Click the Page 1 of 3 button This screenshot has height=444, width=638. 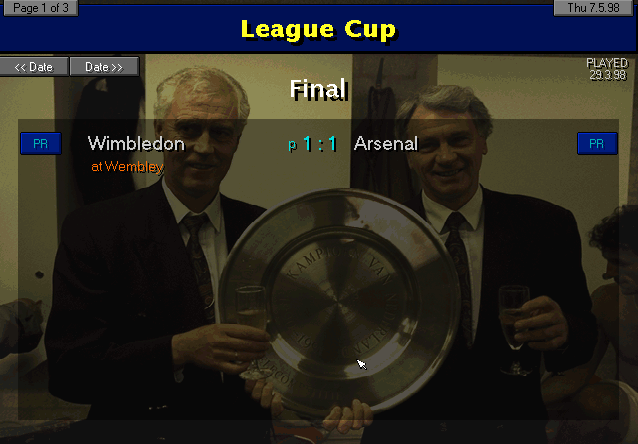click(41, 8)
